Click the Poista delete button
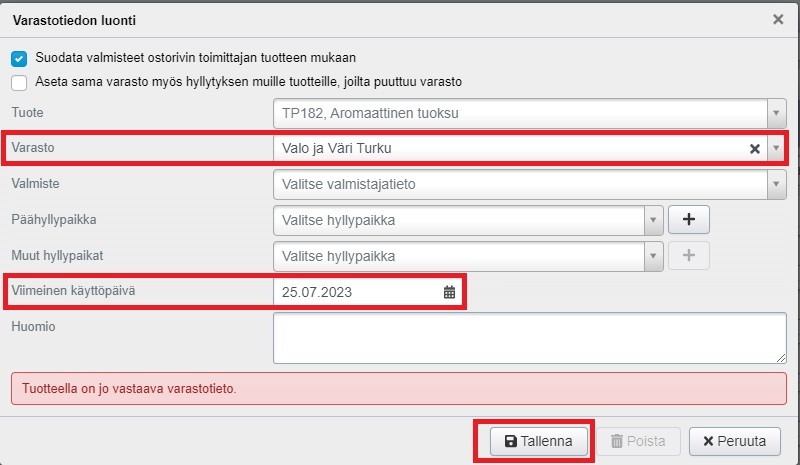Image resolution: width=800 pixels, height=465 pixels. 638,441
